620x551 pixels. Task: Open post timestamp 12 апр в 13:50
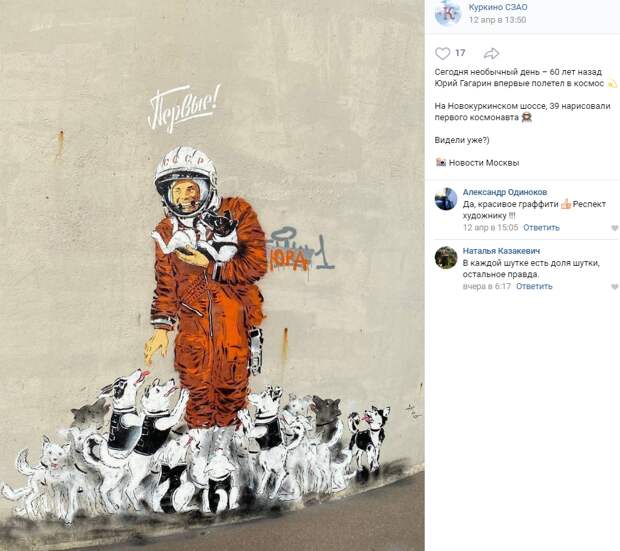(x=497, y=20)
